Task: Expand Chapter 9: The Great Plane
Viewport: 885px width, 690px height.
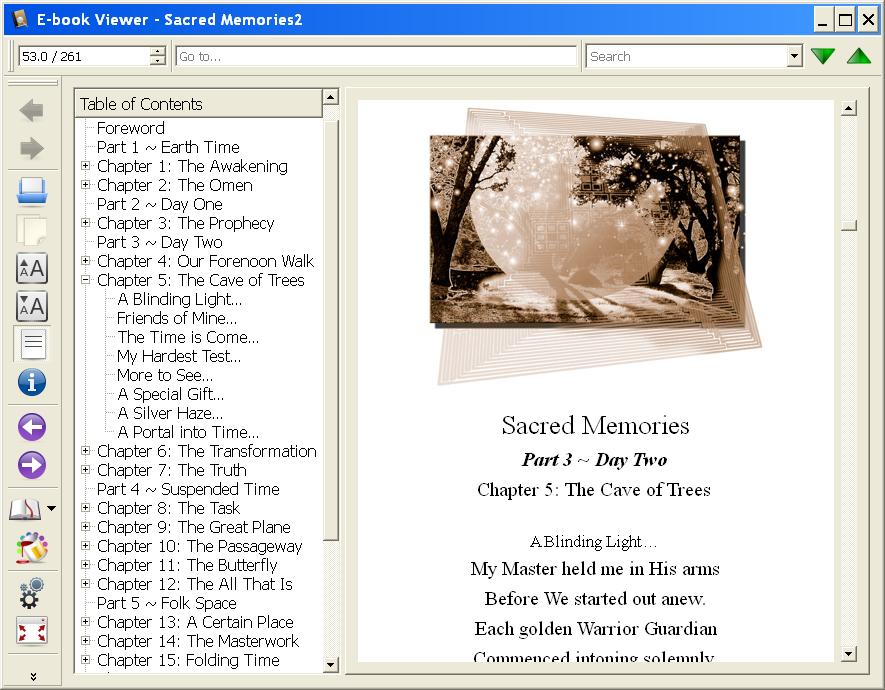Action: point(86,527)
